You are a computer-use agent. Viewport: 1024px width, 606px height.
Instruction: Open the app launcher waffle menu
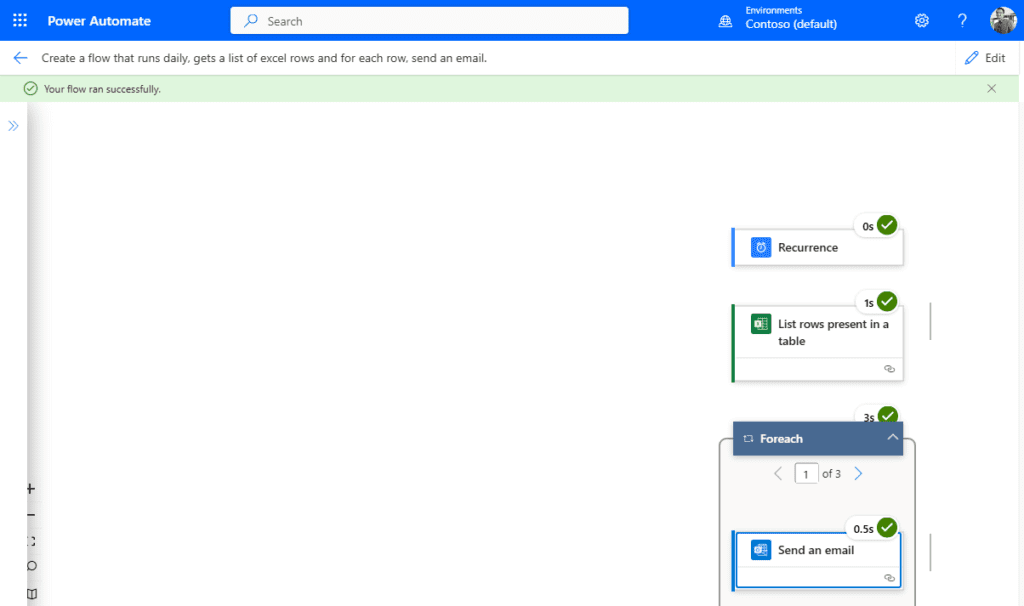click(20, 21)
